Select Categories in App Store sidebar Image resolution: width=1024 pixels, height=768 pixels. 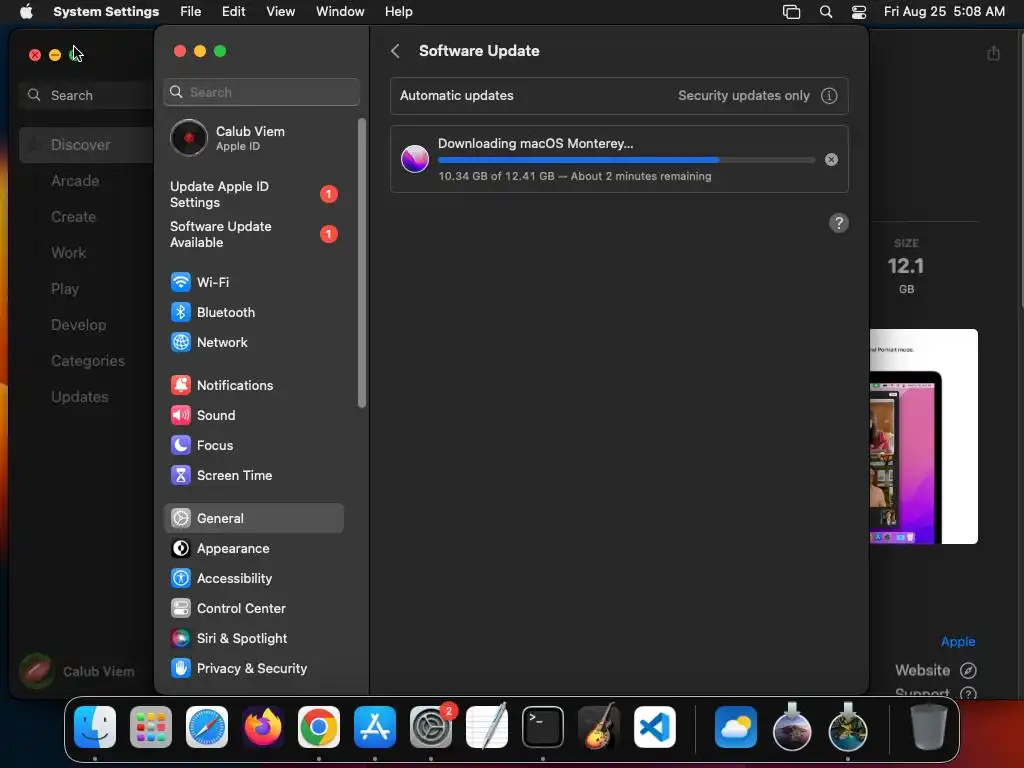[x=88, y=361]
